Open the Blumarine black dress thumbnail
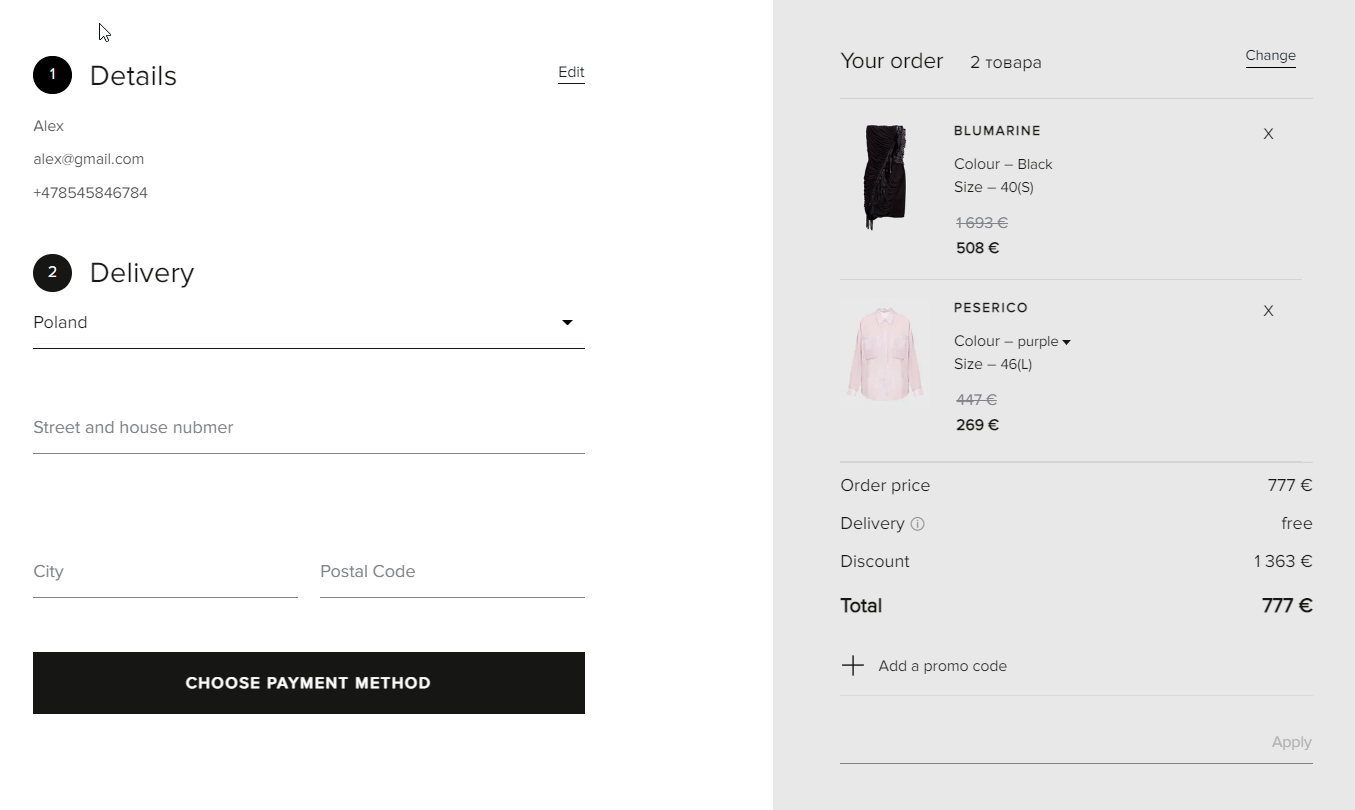This screenshot has height=810, width=1355. 885,178
